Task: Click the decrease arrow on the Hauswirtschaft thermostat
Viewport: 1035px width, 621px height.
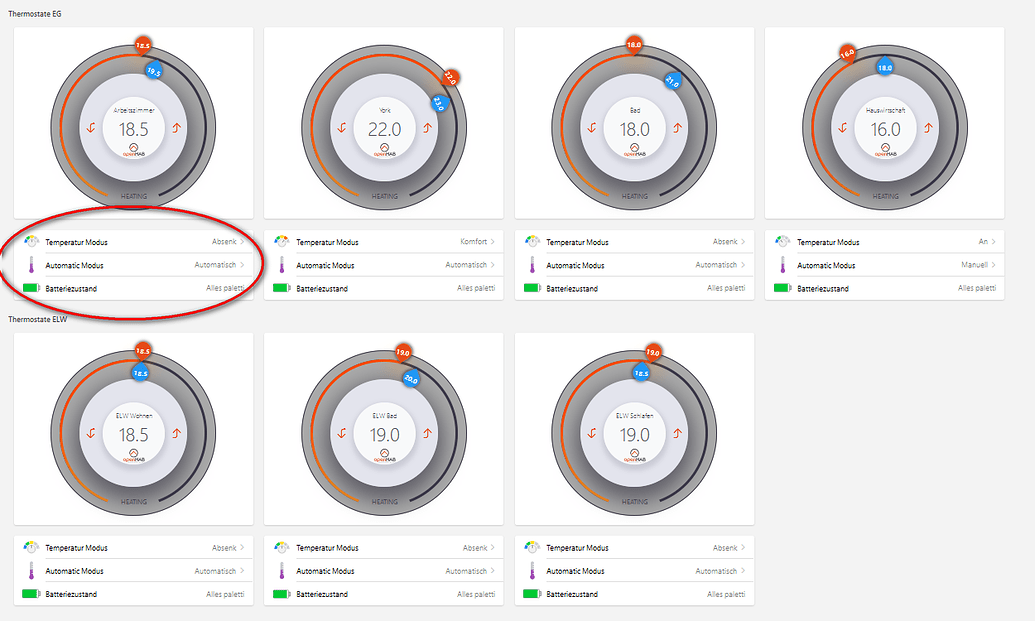Action: click(842, 128)
